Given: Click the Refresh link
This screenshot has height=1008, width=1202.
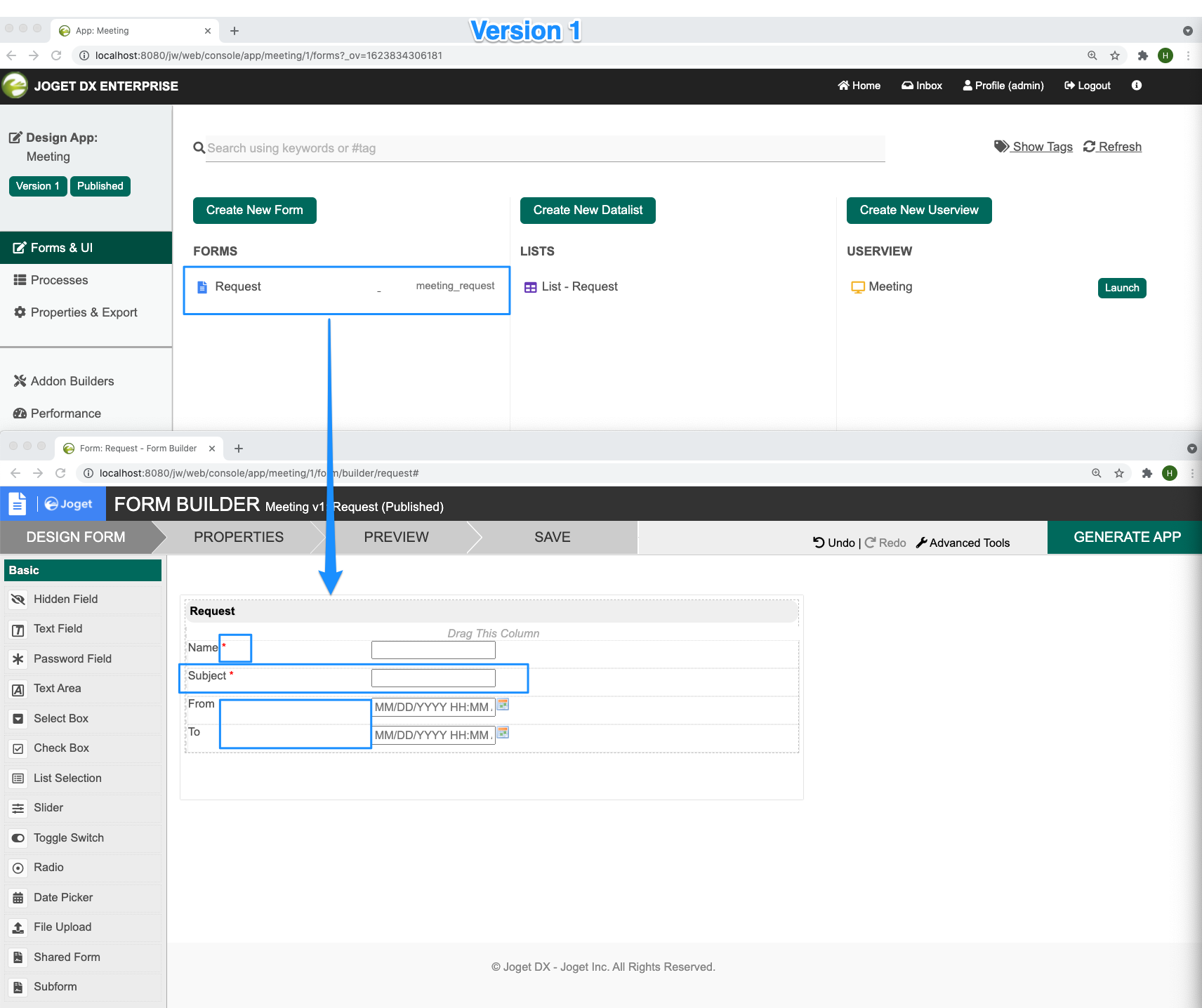Looking at the screenshot, I should (x=1113, y=147).
